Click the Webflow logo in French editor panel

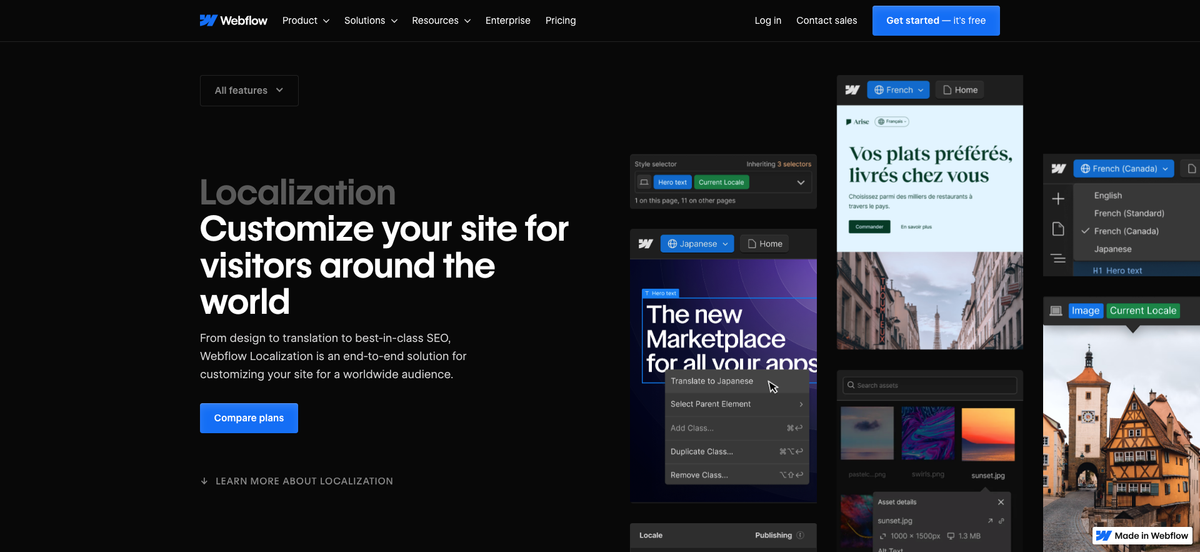(852, 90)
